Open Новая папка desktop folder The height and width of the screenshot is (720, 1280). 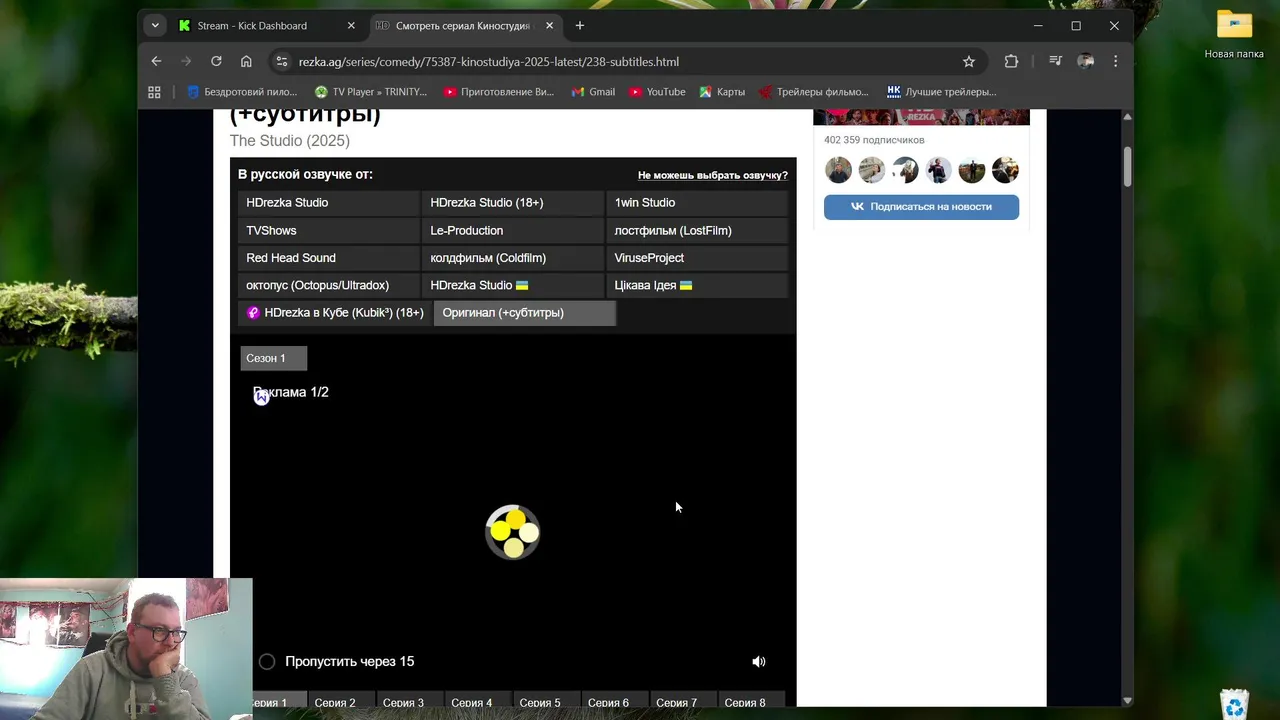point(1234,35)
